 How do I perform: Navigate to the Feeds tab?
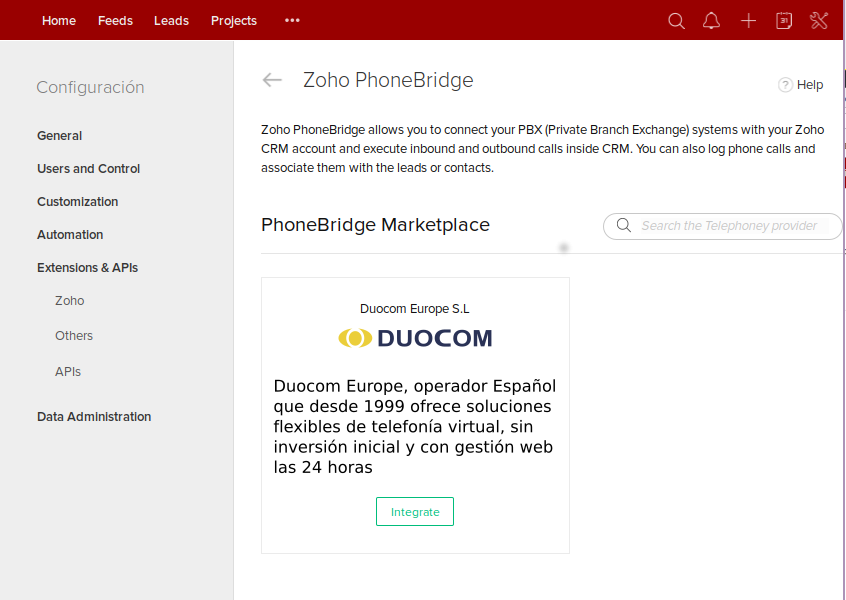[x=115, y=20]
